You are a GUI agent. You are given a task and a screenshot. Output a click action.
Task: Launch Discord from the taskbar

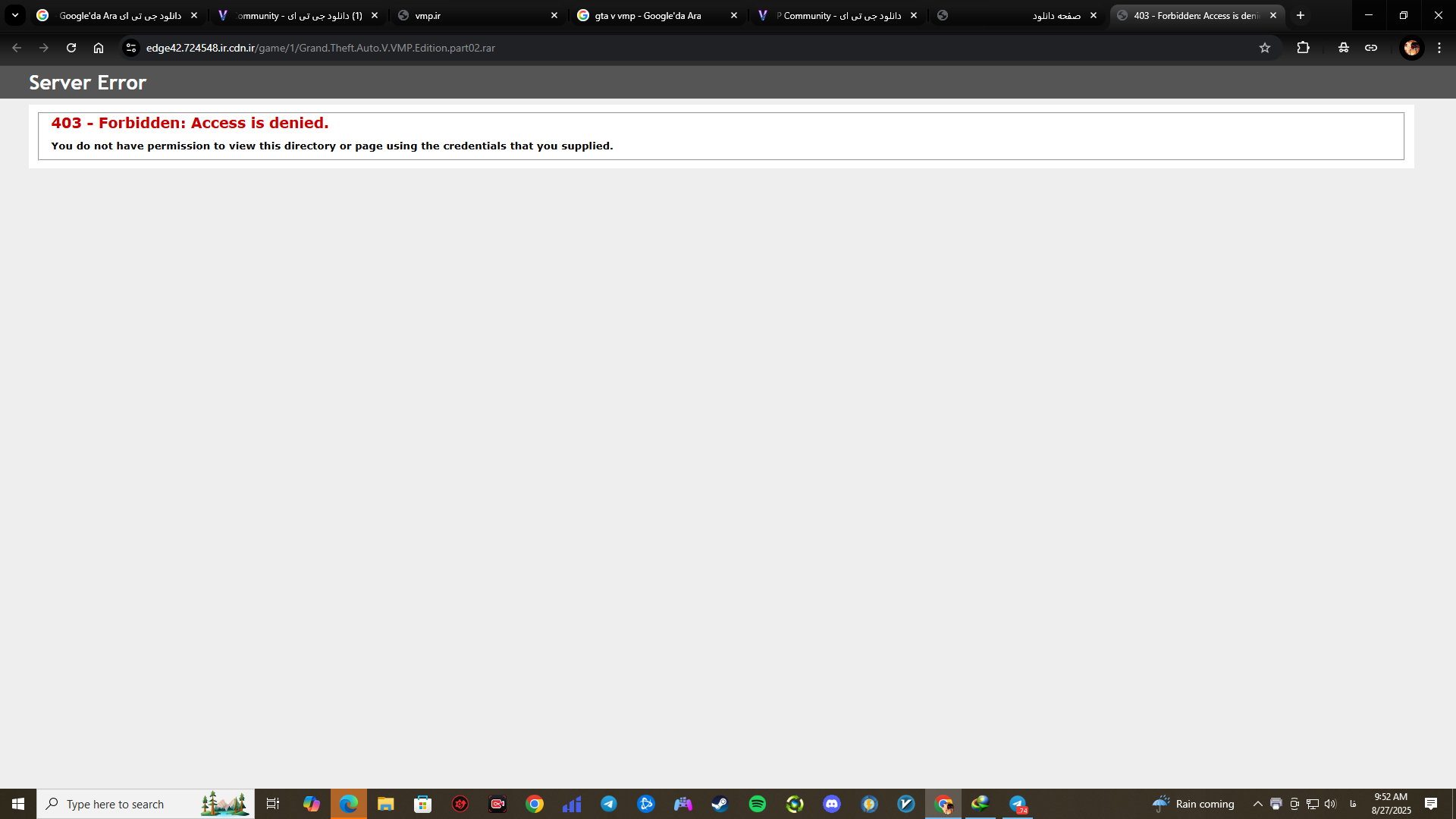point(832,804)
